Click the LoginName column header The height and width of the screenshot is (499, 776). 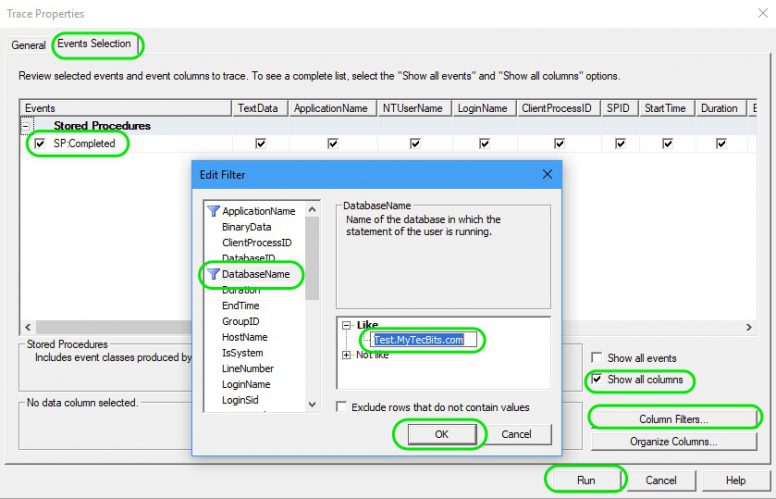pos(484,108)
